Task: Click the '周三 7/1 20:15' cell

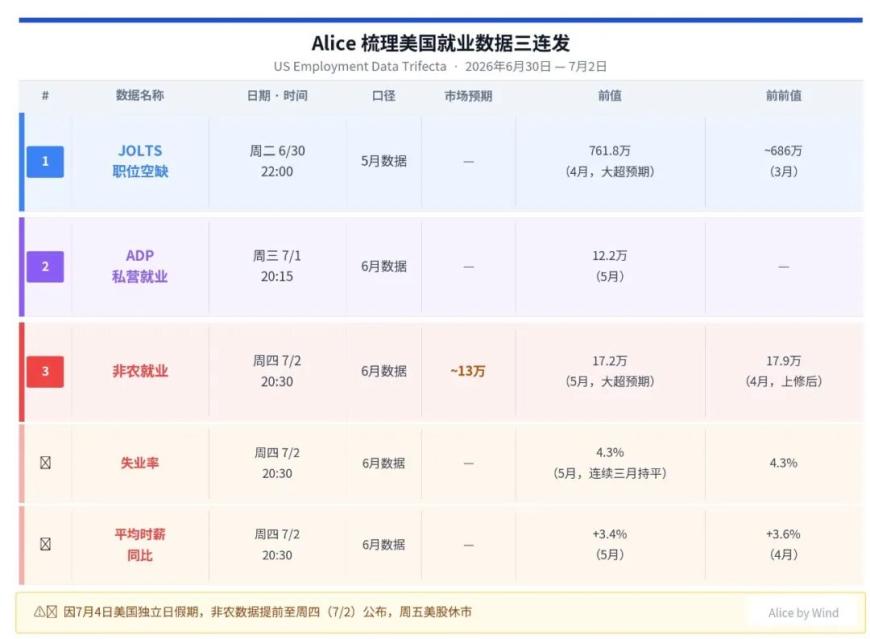Action: [277, 266]
